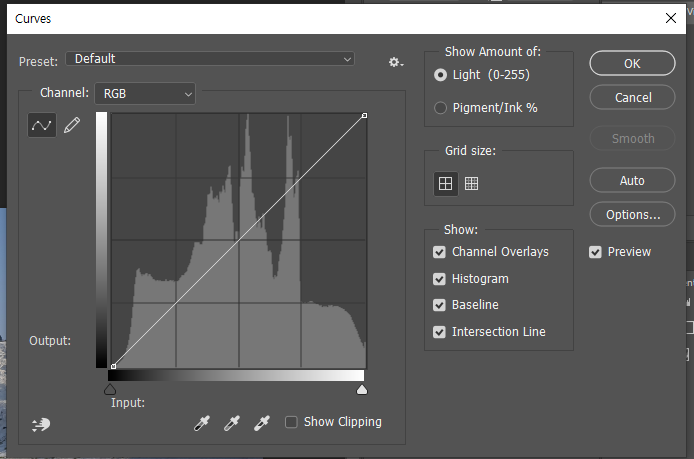
Task: Open the preset options gear menu
Action: 396,62
